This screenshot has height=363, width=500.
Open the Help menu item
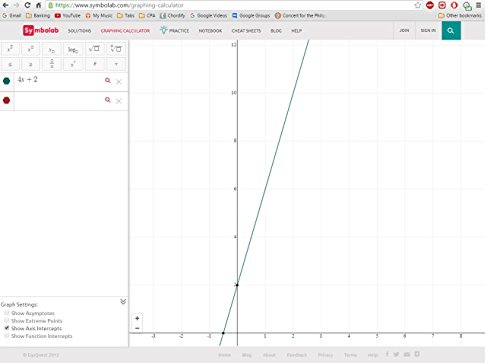296,31
